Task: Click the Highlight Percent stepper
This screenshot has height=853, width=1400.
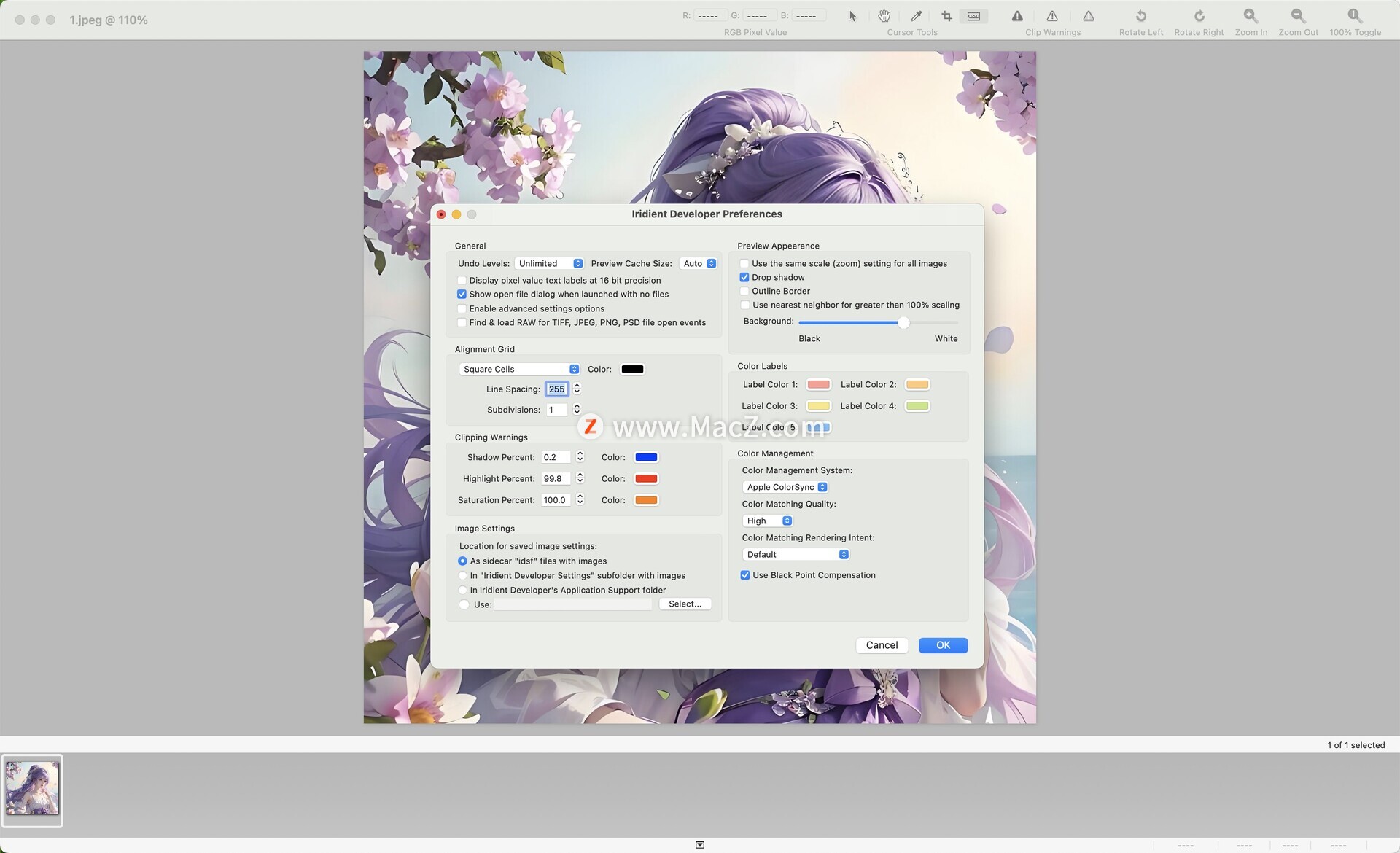Action: pyautogui.click(x=580, y=478)
